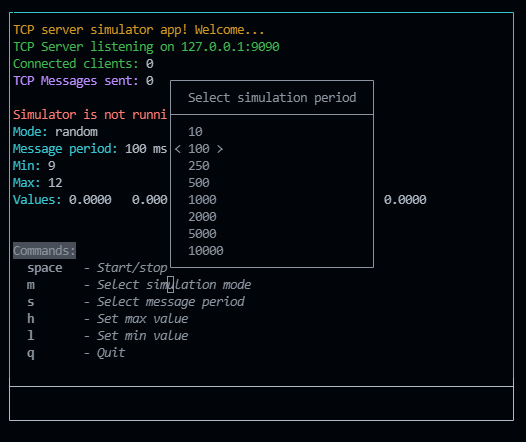Click the left angle bracket beside 100
Screen dimensions: 526x442
[178, 149]
